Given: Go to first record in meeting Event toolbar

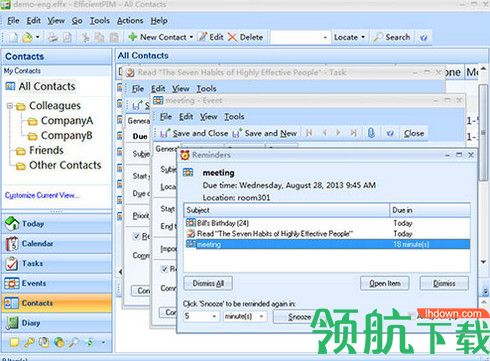Looking at the screenshot, I should pyautogui.click(x=309, y=133).
